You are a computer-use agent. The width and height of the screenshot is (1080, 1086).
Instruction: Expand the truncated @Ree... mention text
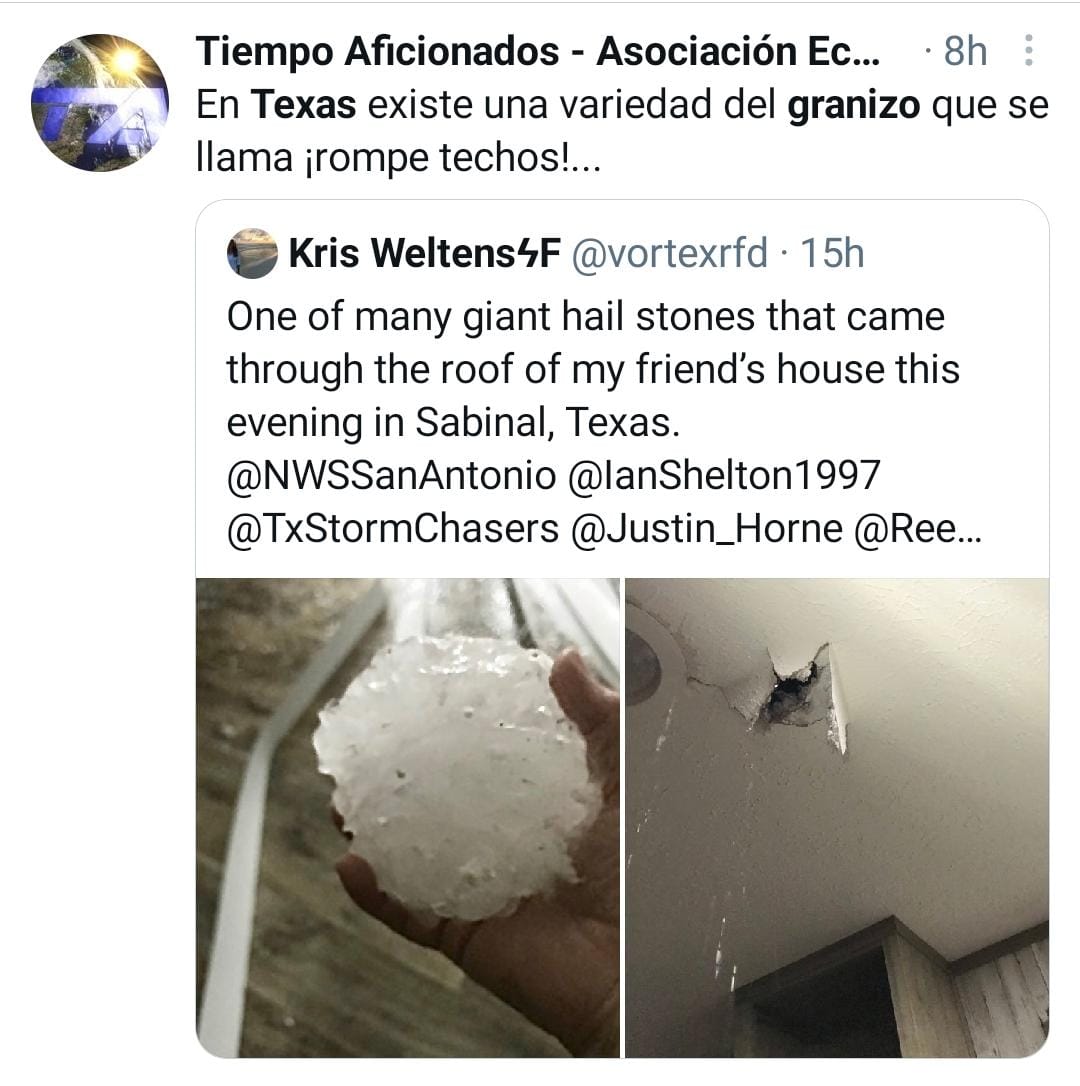tap(919, 529)
